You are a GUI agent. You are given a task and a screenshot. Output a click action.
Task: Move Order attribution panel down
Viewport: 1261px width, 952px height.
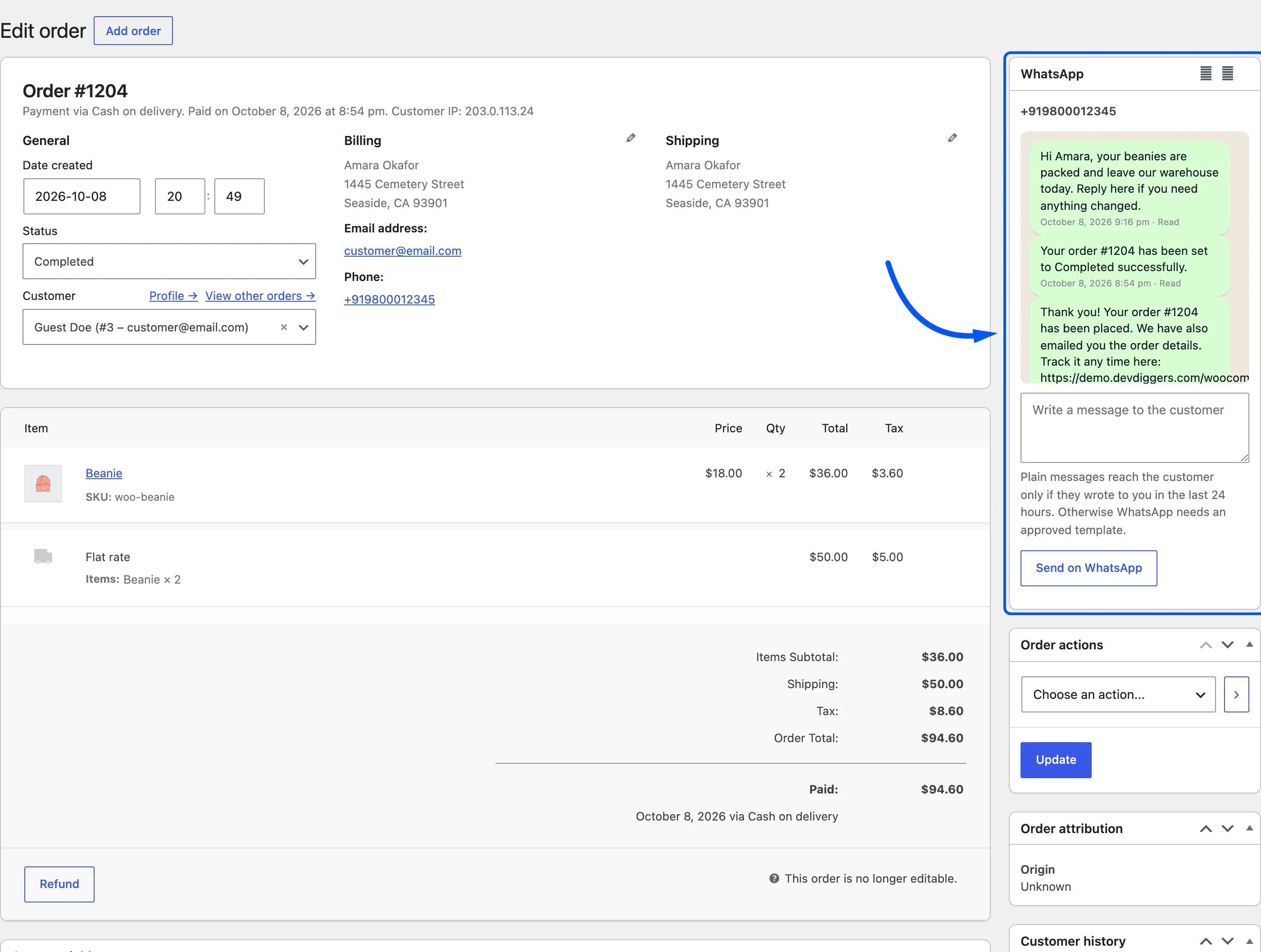point(1227,828)
